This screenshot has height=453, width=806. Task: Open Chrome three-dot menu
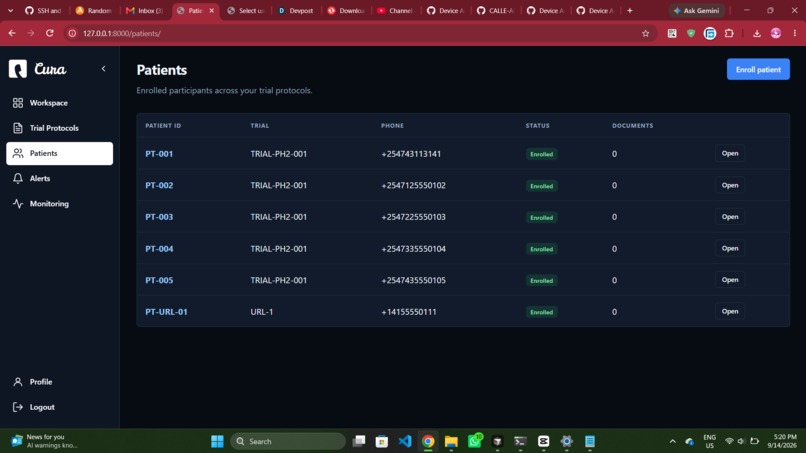coord(795,33)
